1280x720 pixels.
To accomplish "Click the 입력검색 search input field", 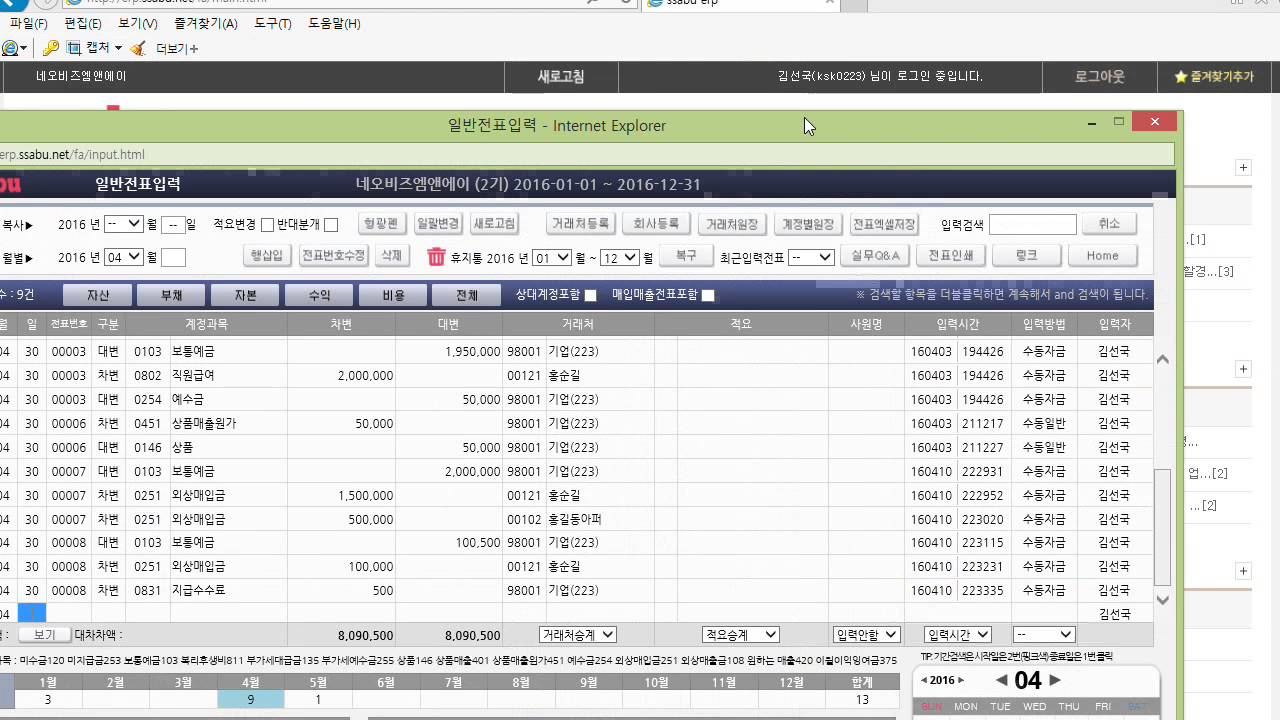I will pos(1033,224).
